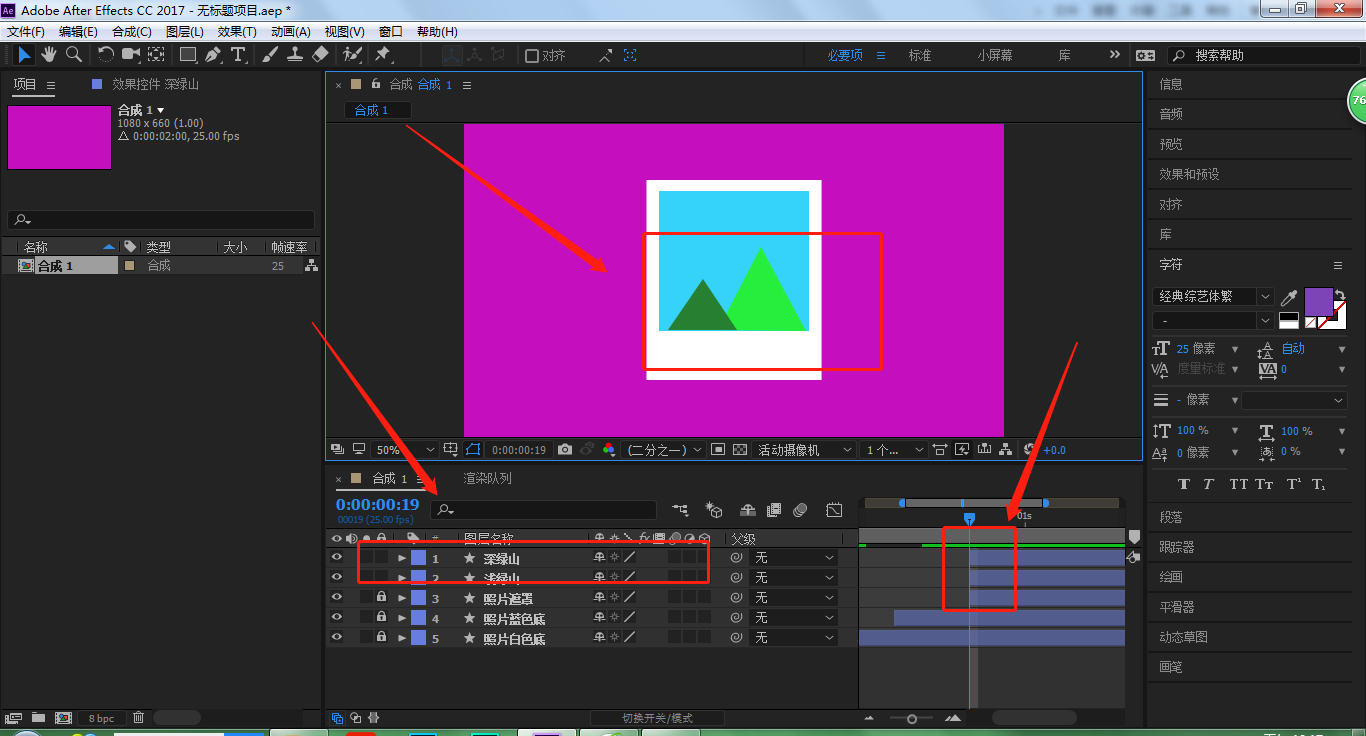This screenshot has width=1366, height=736.
Task: Unlock the 照片白色底 layer
Action: tap(381, 637)
